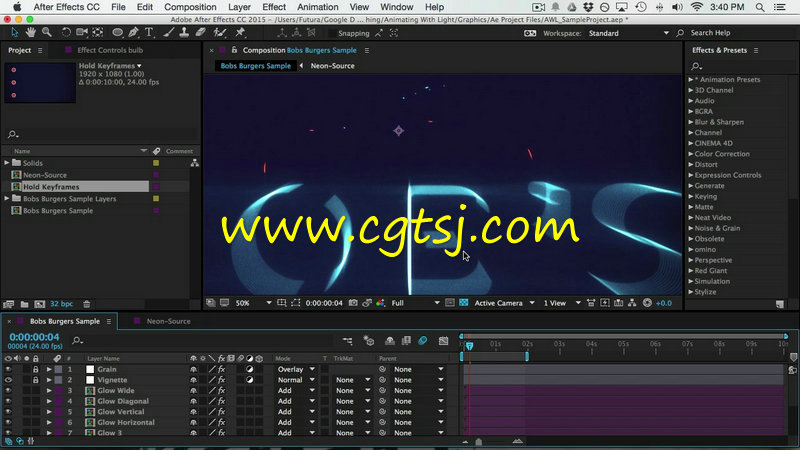The height and width of the screenshot is (450, 800).
Task: Select the Hand tool
Action: (x=31, y=33)
